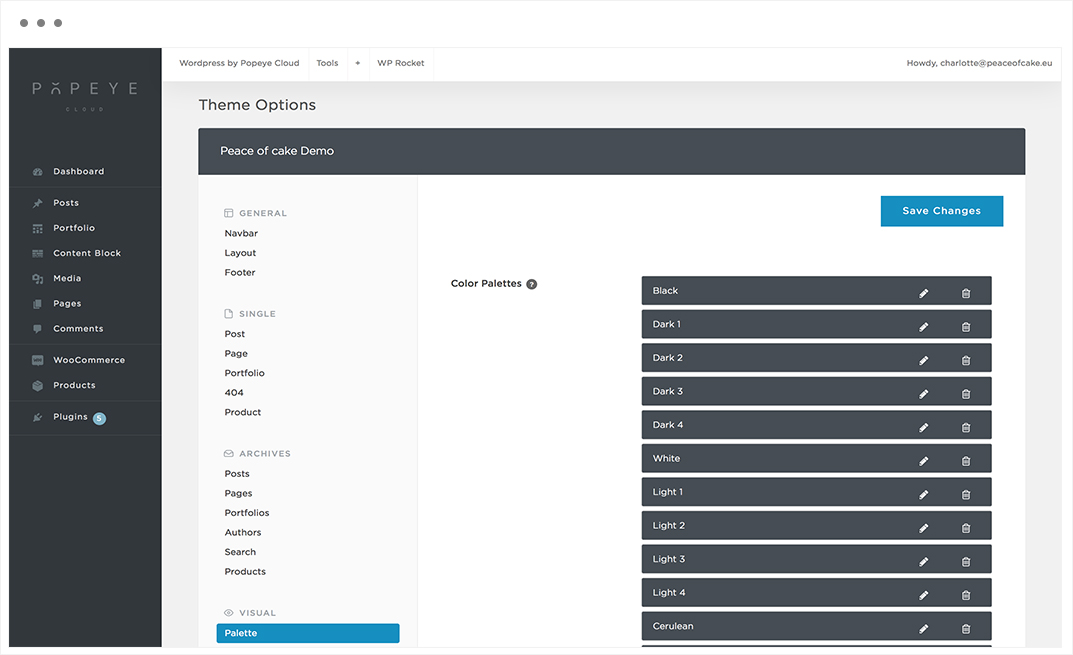This screenshot has width=1073, height=655.
Task: Open Navbar options under General
Action: pyautogui.click(x=241, y=233)
